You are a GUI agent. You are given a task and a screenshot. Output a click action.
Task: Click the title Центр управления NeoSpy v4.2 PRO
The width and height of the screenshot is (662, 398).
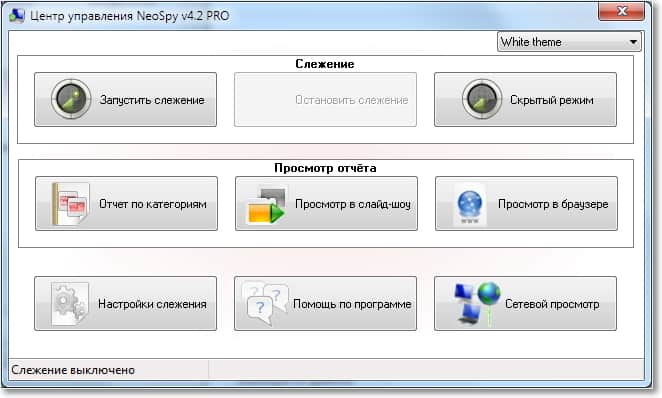pos(130,16)
